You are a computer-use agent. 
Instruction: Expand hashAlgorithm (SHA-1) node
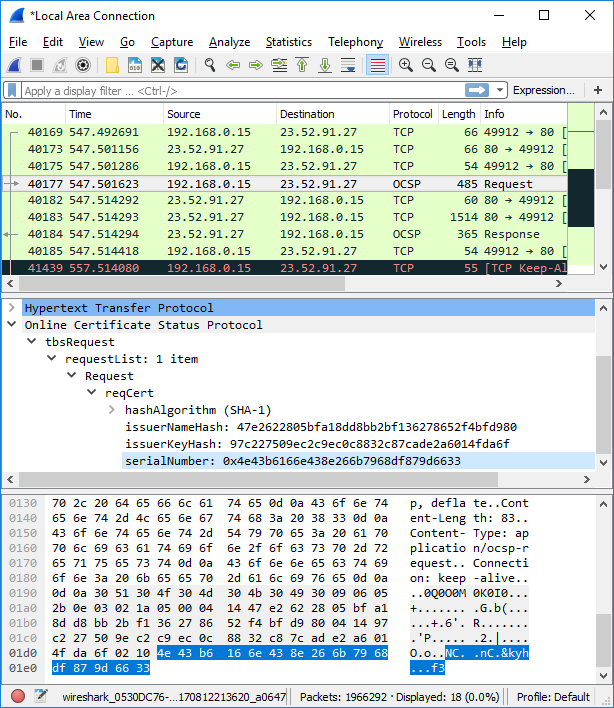[112, 410]
